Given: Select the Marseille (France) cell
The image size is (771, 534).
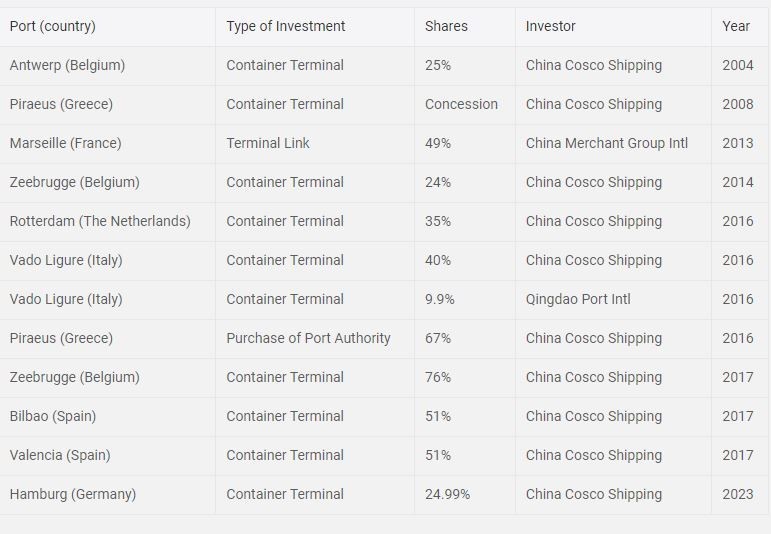Looking at the screenshot, I should coord(65,143).
